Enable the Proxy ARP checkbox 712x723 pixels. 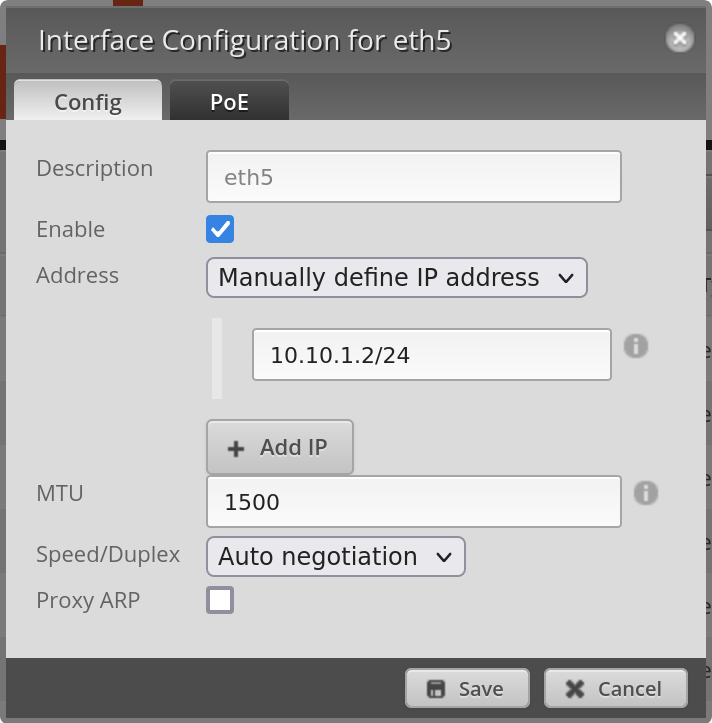(x=220, y=600)
